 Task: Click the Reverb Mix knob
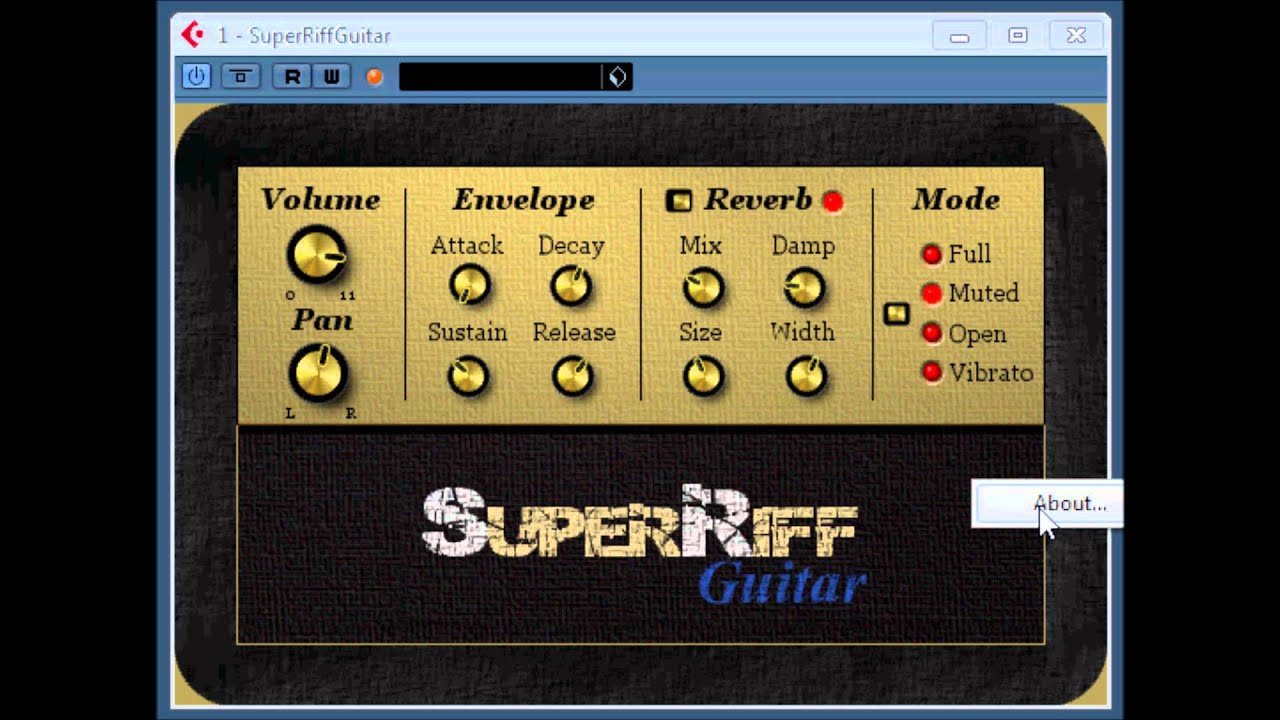(703, 288)
